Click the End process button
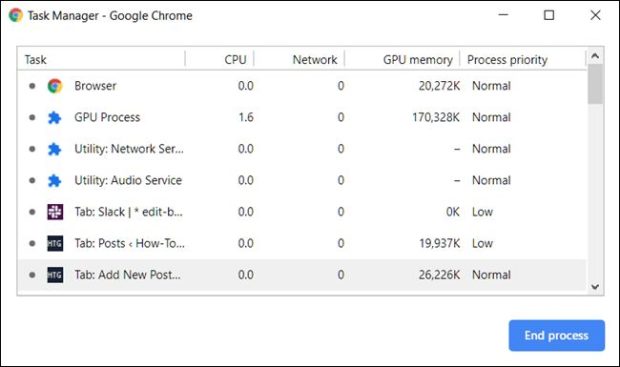 pyautogui.click(x=557, y=335)
